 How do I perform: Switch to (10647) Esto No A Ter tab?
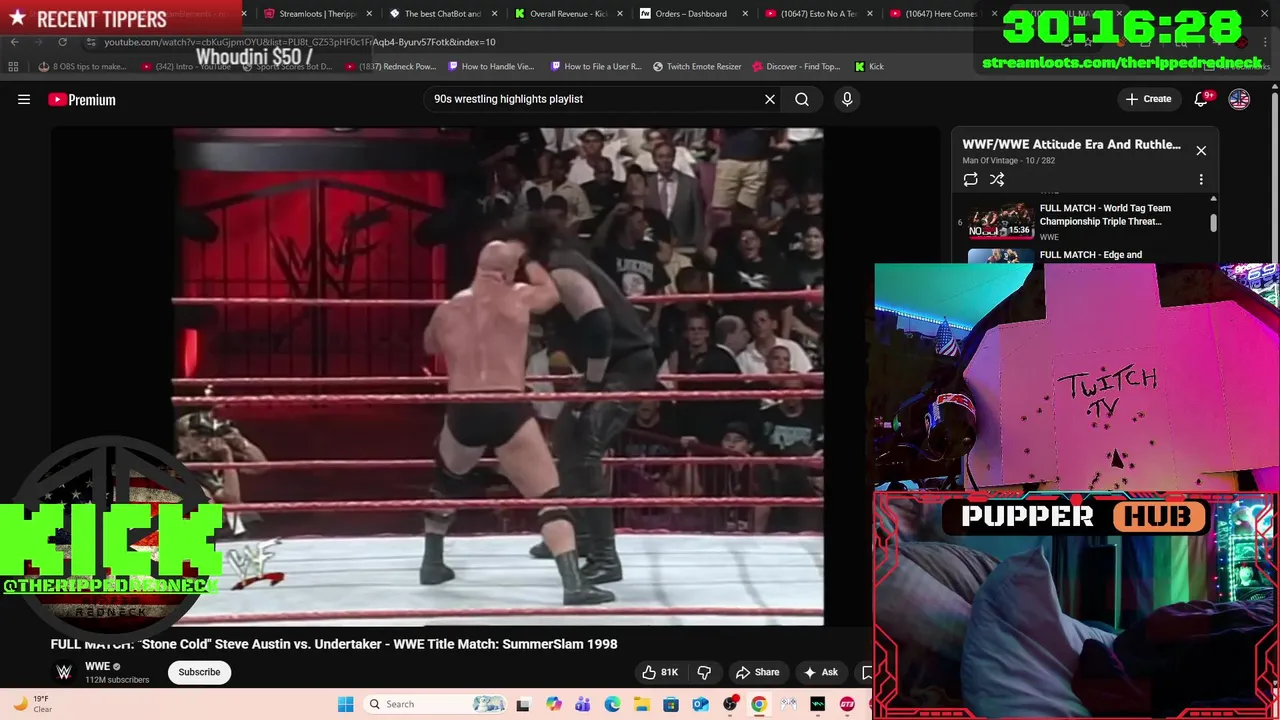810,14
